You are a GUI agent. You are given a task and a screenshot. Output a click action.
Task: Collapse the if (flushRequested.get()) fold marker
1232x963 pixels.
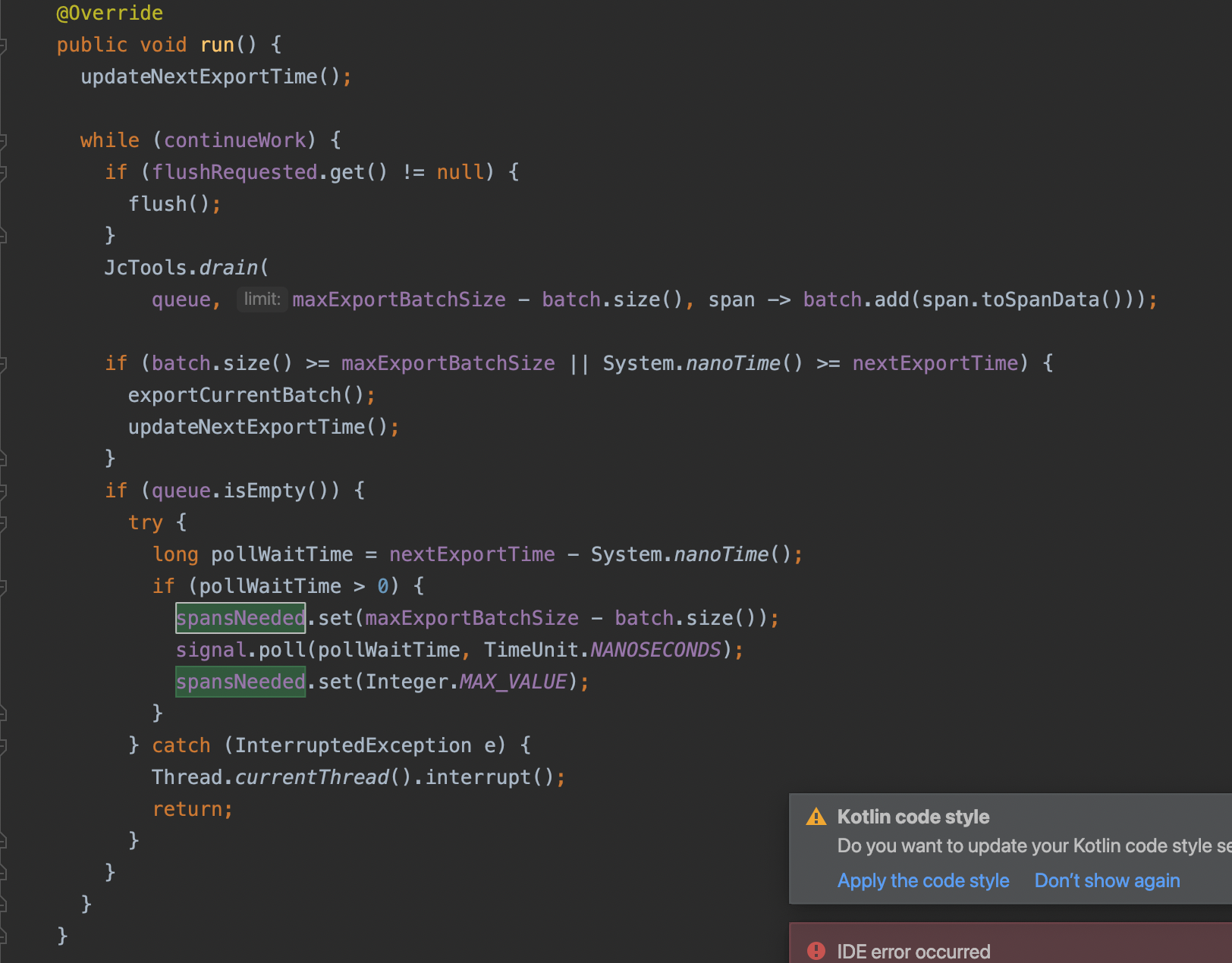tap(3, 173)
